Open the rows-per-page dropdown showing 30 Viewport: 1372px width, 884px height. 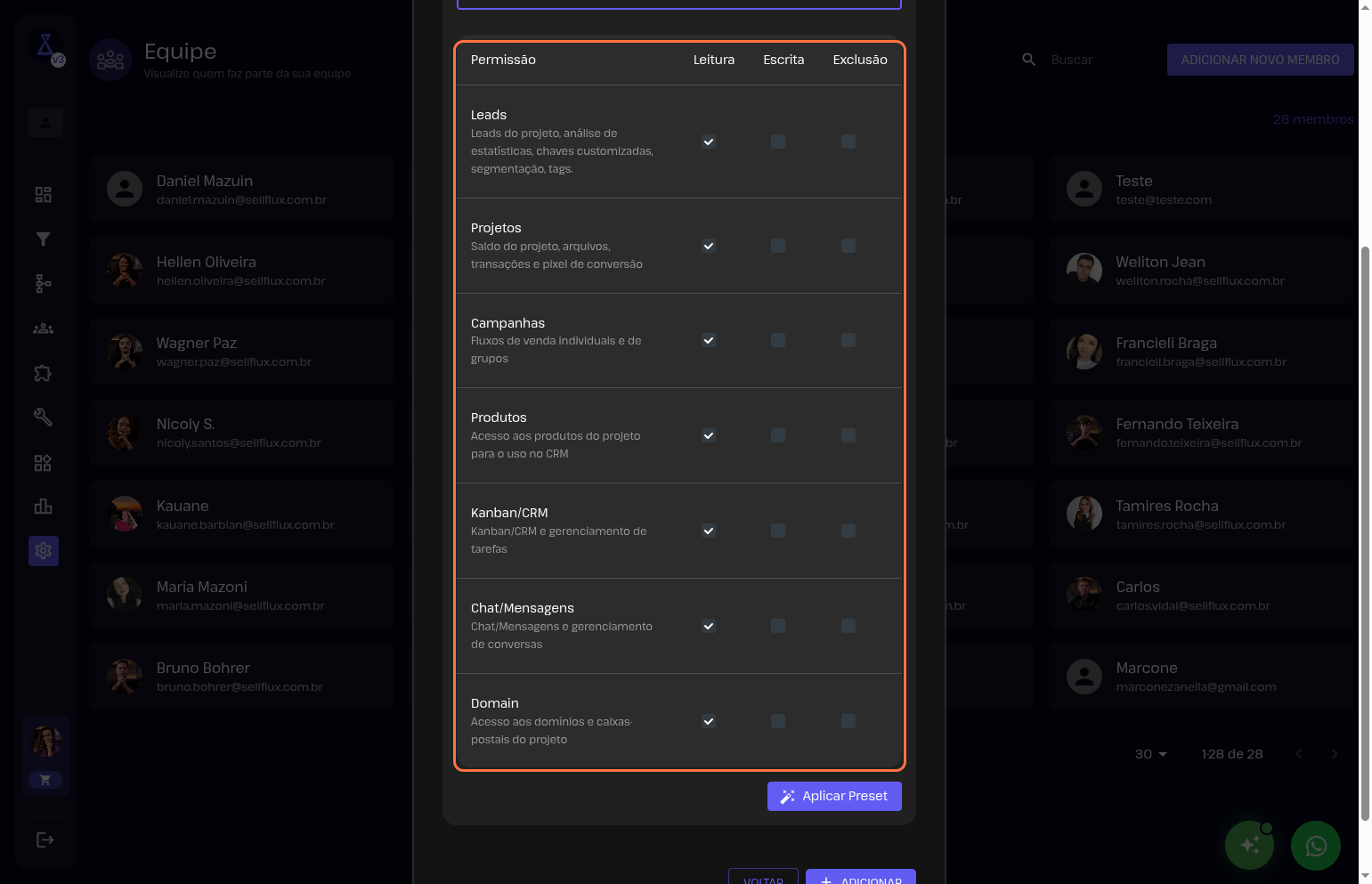pyautogui.click(x=1150, y=754)
